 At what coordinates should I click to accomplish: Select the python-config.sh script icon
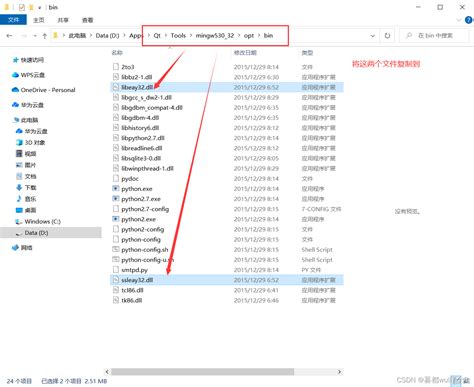click(x=115, y=250)
